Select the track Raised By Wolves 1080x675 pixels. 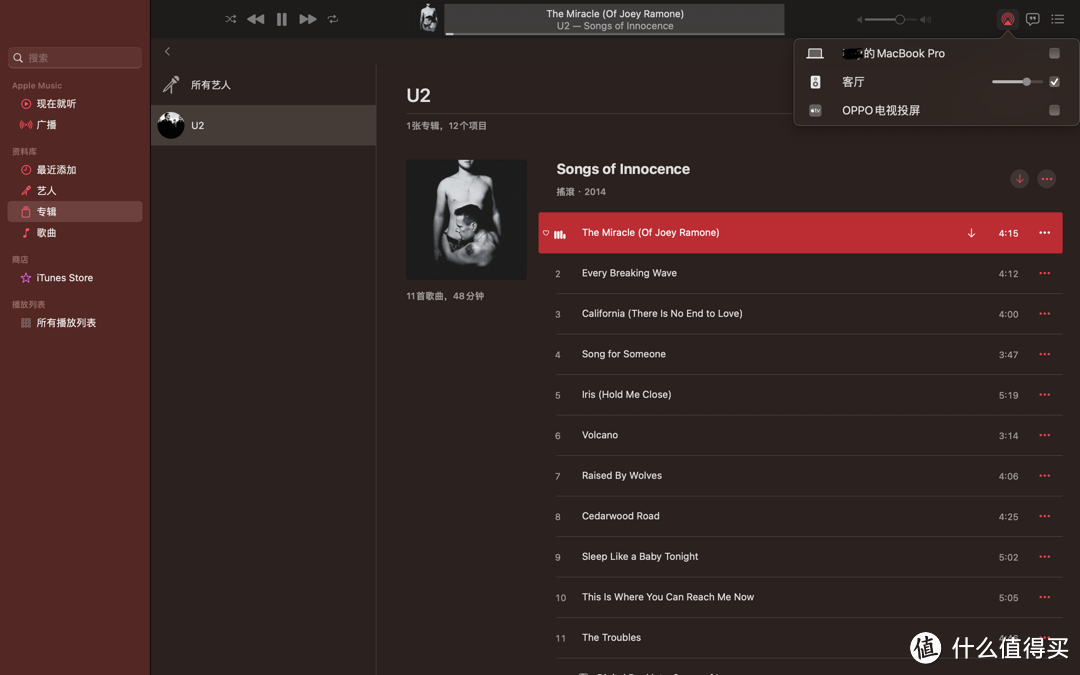click(x=800, y=476)
